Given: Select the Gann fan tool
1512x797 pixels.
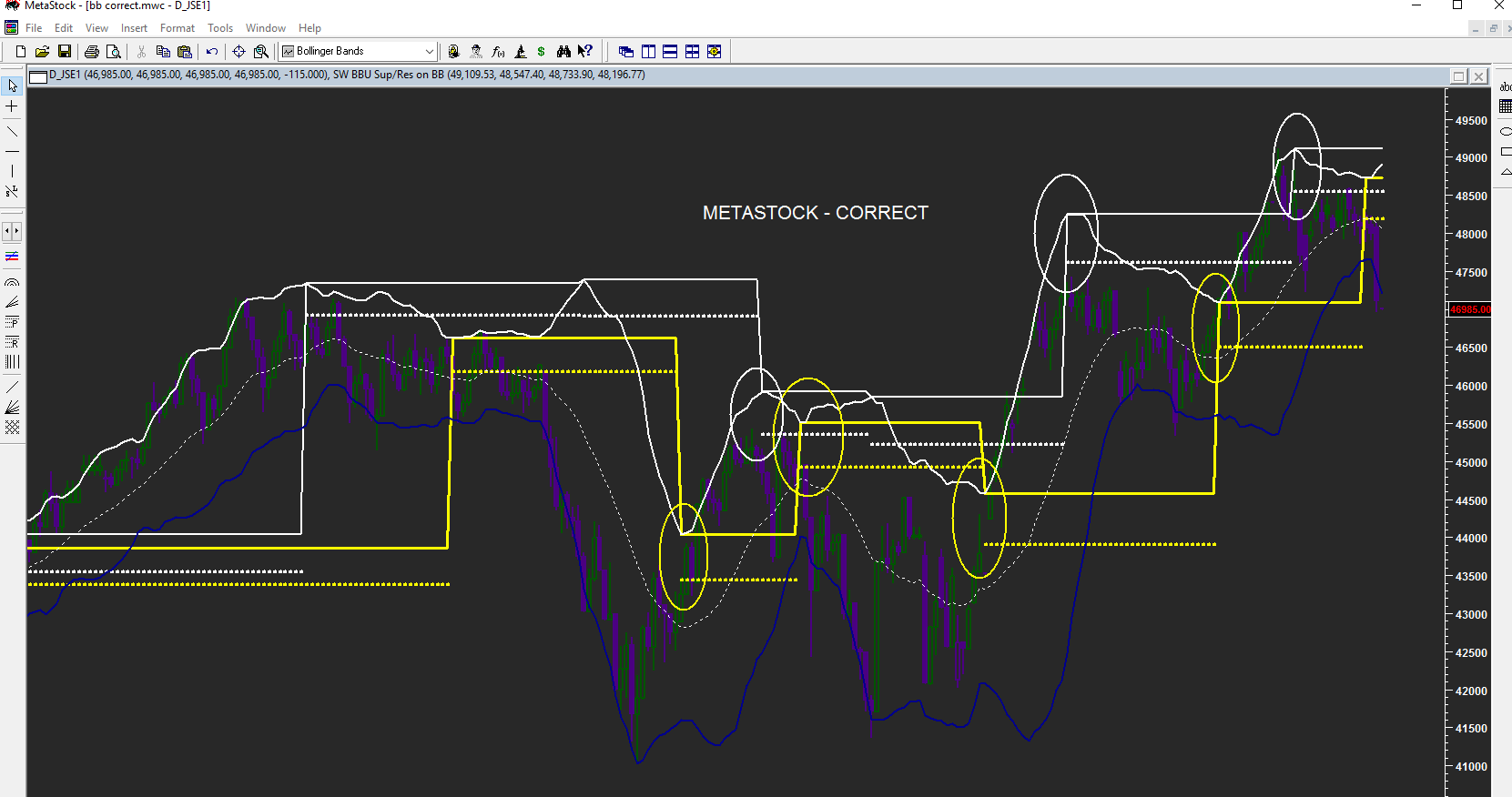Looking at the screenshot, I should pyautogui.click(x=12, y=407).
